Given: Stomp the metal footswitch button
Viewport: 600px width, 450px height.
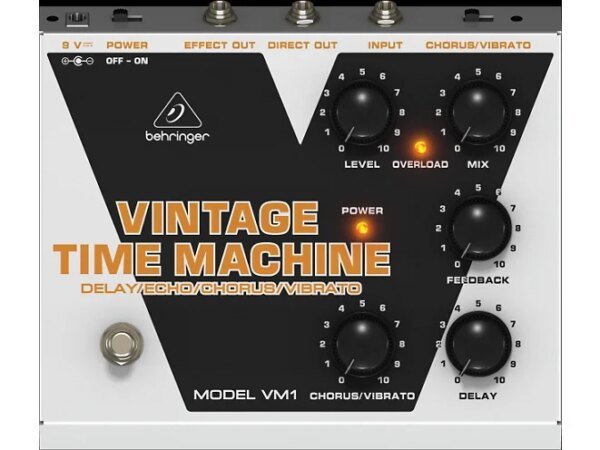Looking at the screenshot, I should (x=122, y=343).
